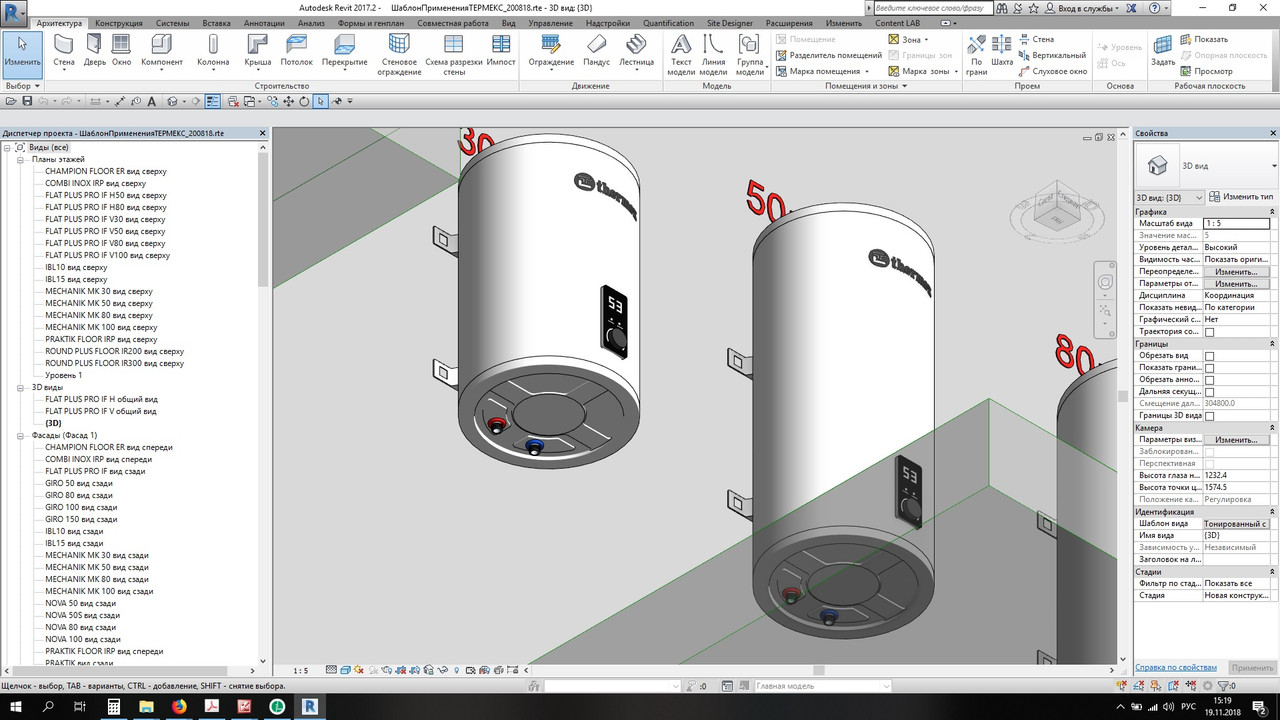Choose the Стеновое ограждение tool
Image resolution: width=1280 pixels, height=720 pixels.
399,55
